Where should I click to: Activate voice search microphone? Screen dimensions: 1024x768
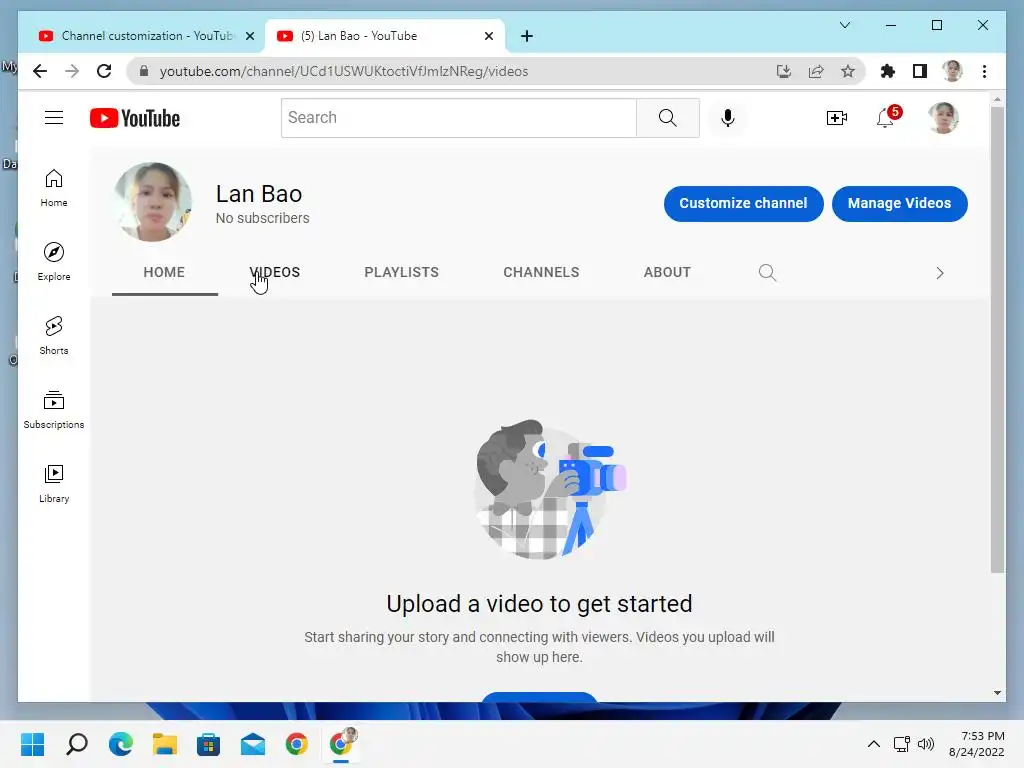coord(728,118)
